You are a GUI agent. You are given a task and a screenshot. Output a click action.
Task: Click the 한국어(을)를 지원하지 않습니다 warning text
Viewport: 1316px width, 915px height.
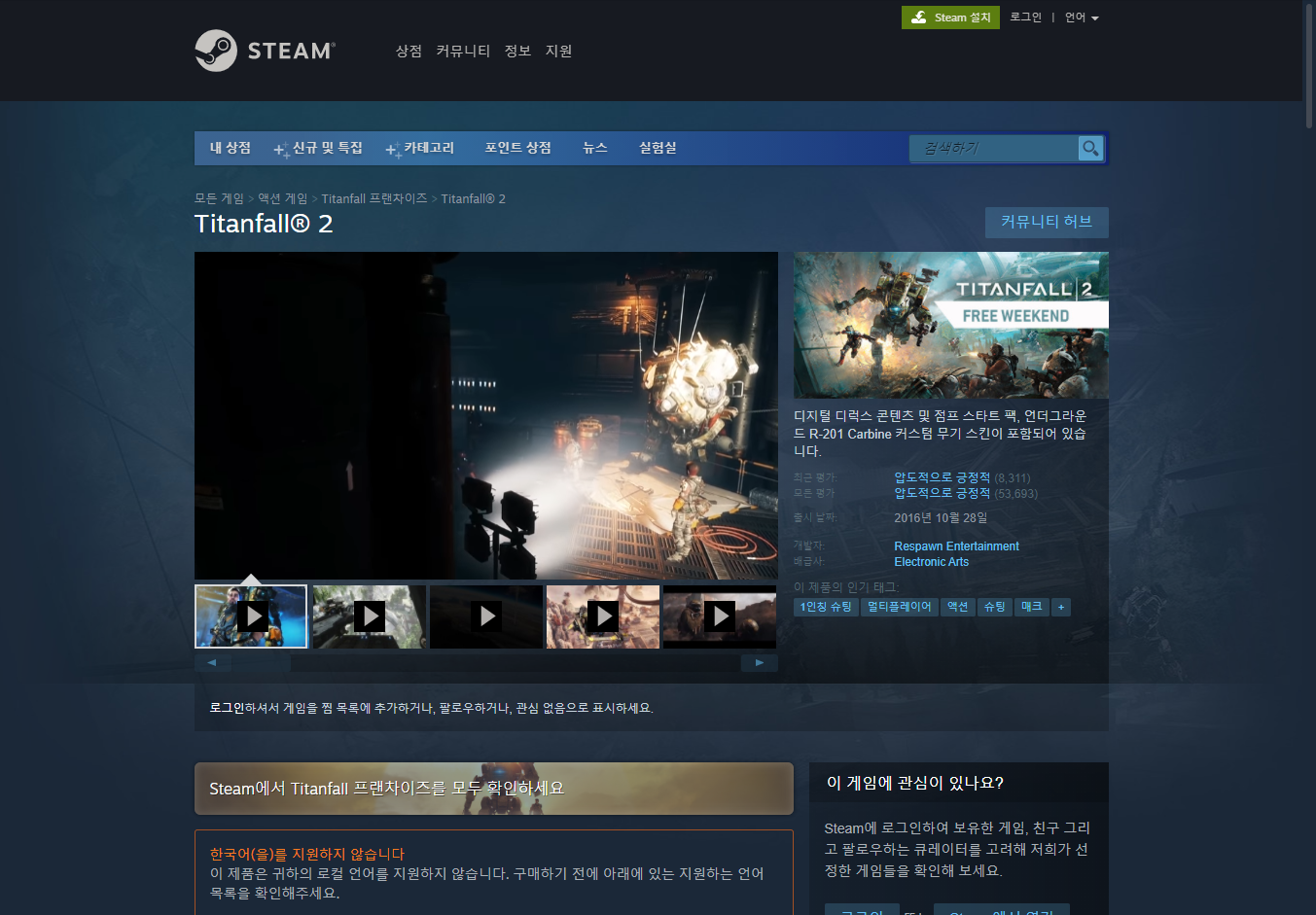306,854
